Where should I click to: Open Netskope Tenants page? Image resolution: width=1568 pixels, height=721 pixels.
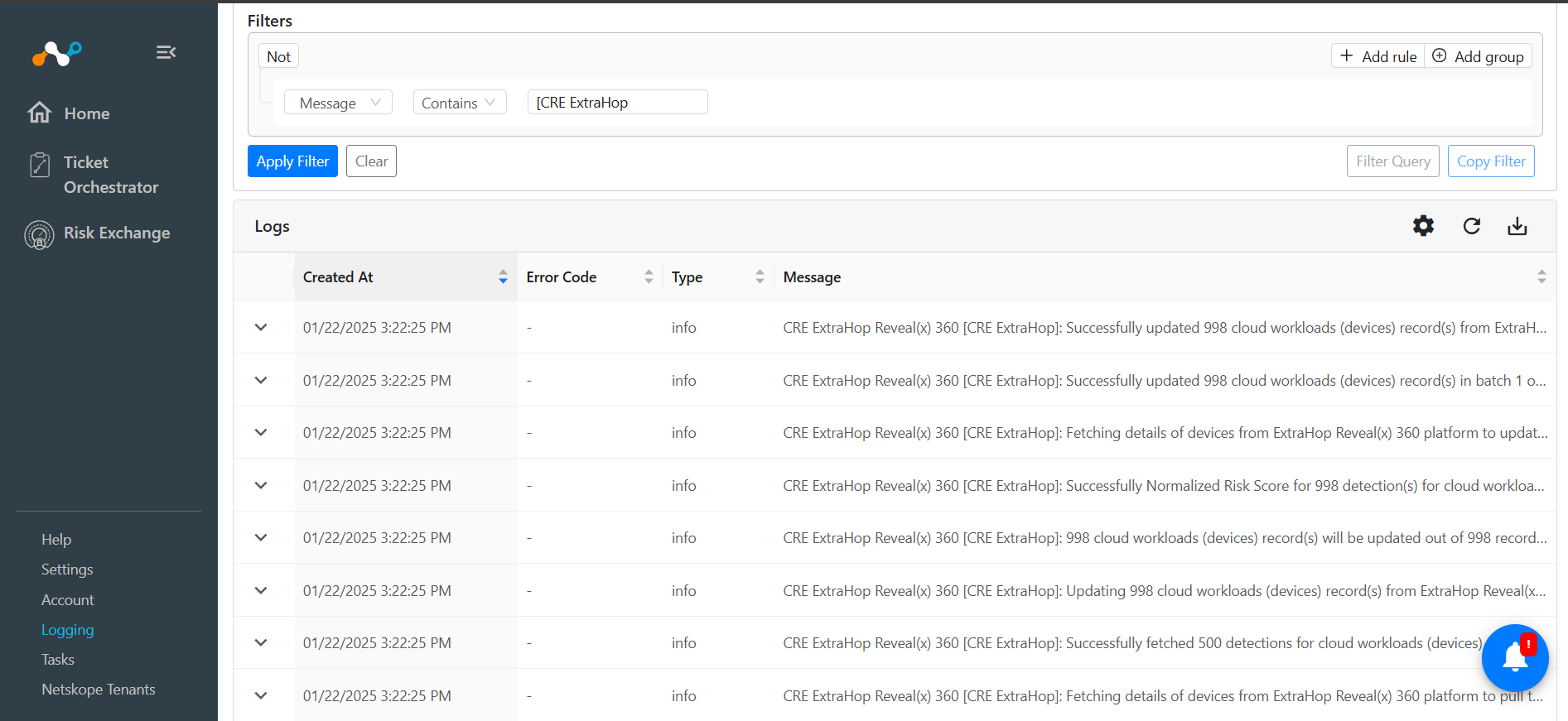pos(99,690)
